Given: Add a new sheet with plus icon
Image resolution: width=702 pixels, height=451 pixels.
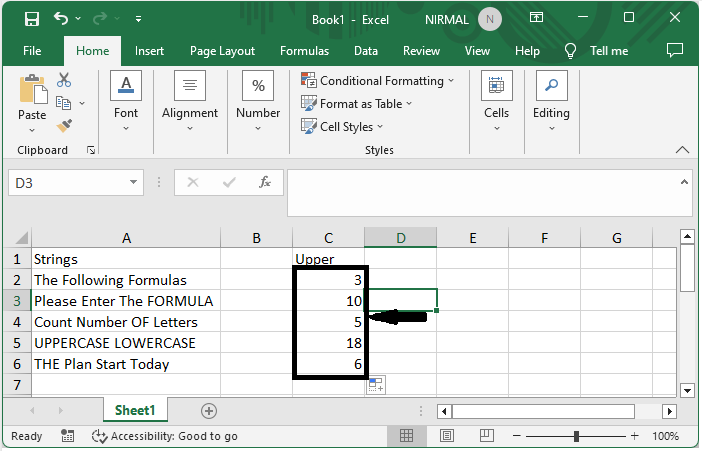Looking at the screenshot, I should pos(209,411).
